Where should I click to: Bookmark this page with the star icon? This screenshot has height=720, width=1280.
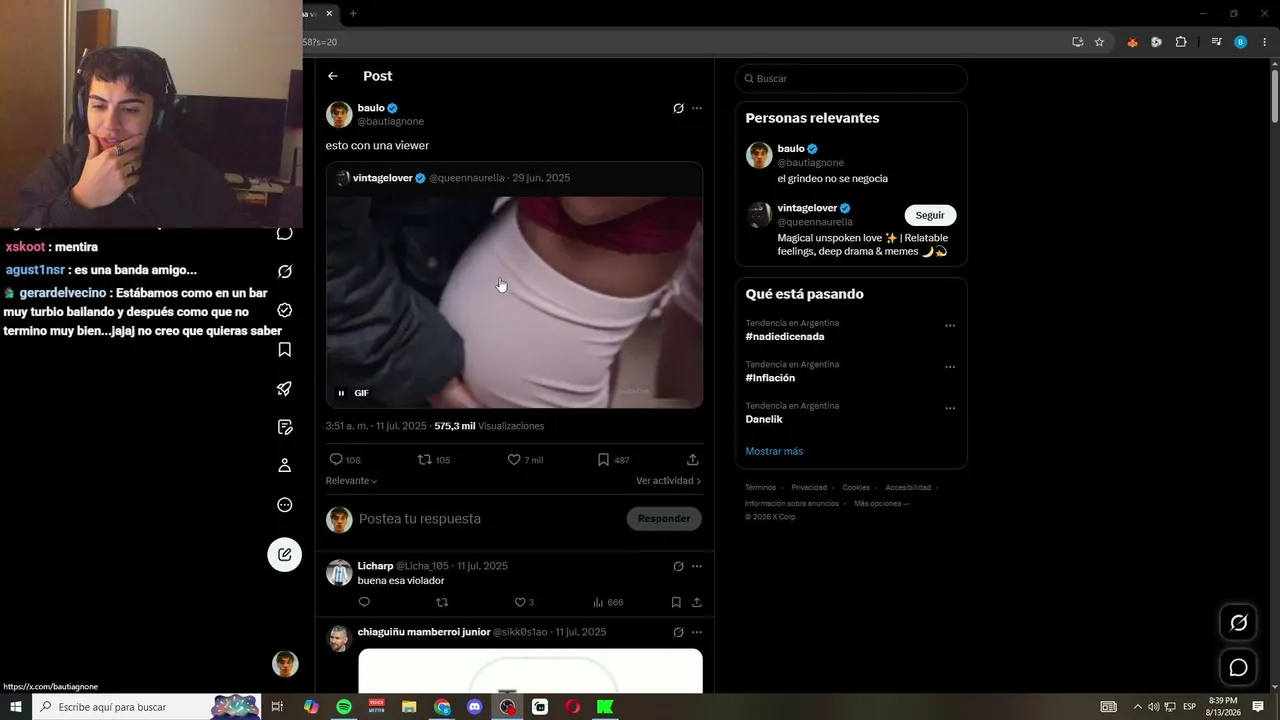[x=1099, y=42]
